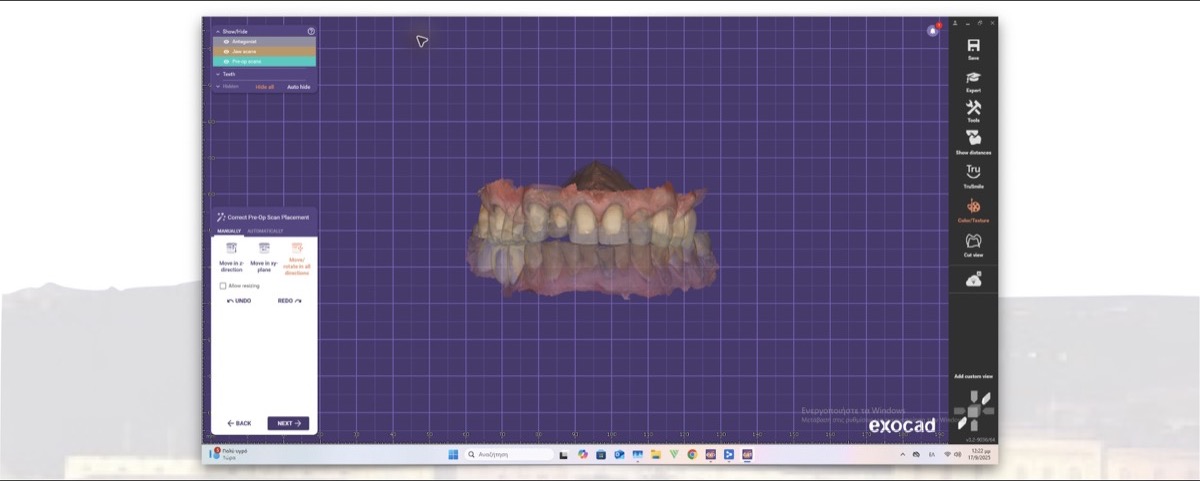Open the notification bell icon
The height and width of the screenshot is (481, 1200).
pyautogui.click(x=933, y=30)
